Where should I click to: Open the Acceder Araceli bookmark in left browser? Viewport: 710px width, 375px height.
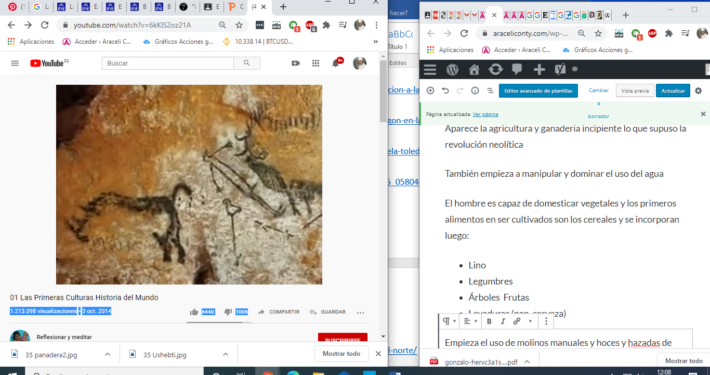point(96,42)
